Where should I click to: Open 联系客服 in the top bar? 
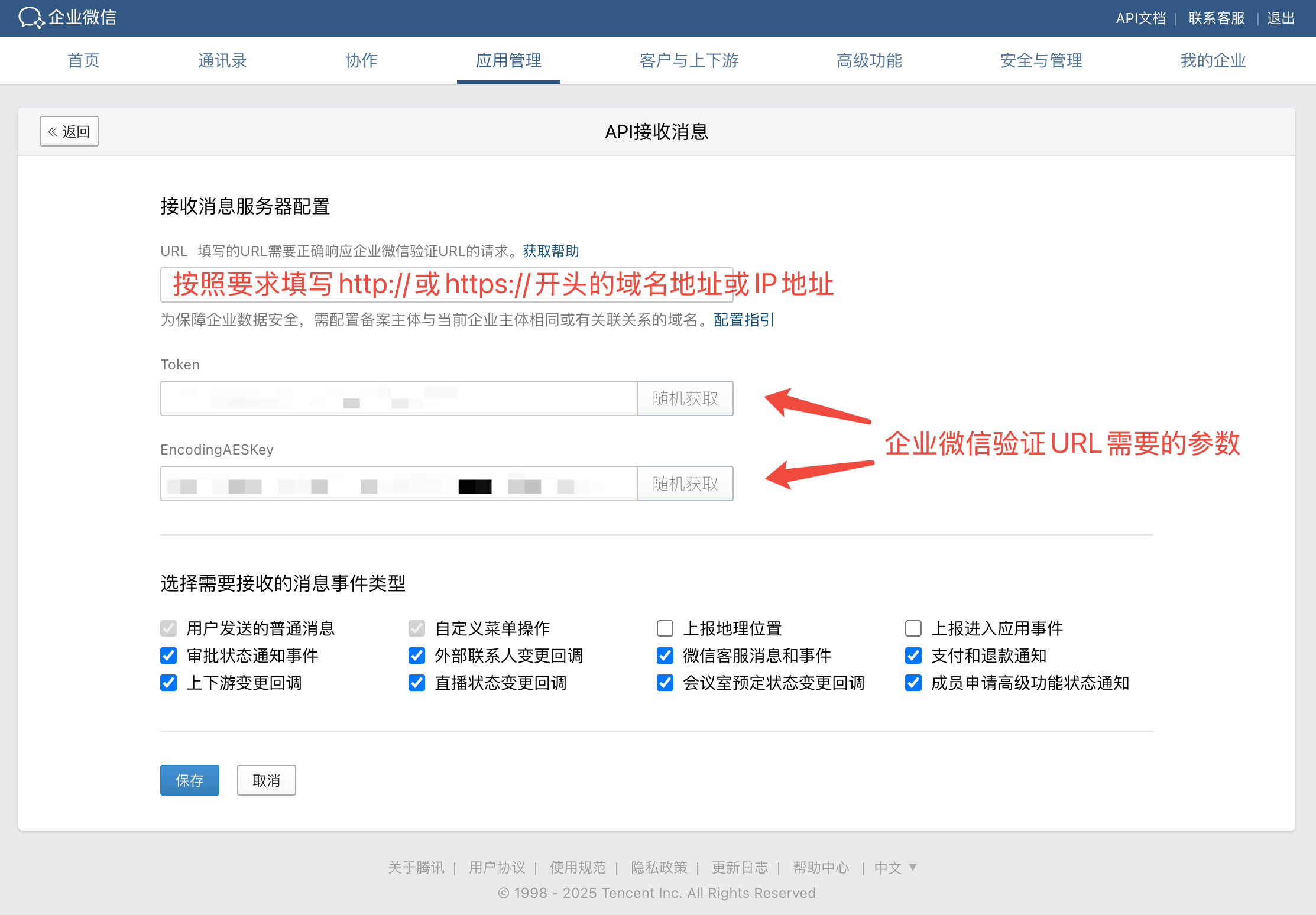1216,18
